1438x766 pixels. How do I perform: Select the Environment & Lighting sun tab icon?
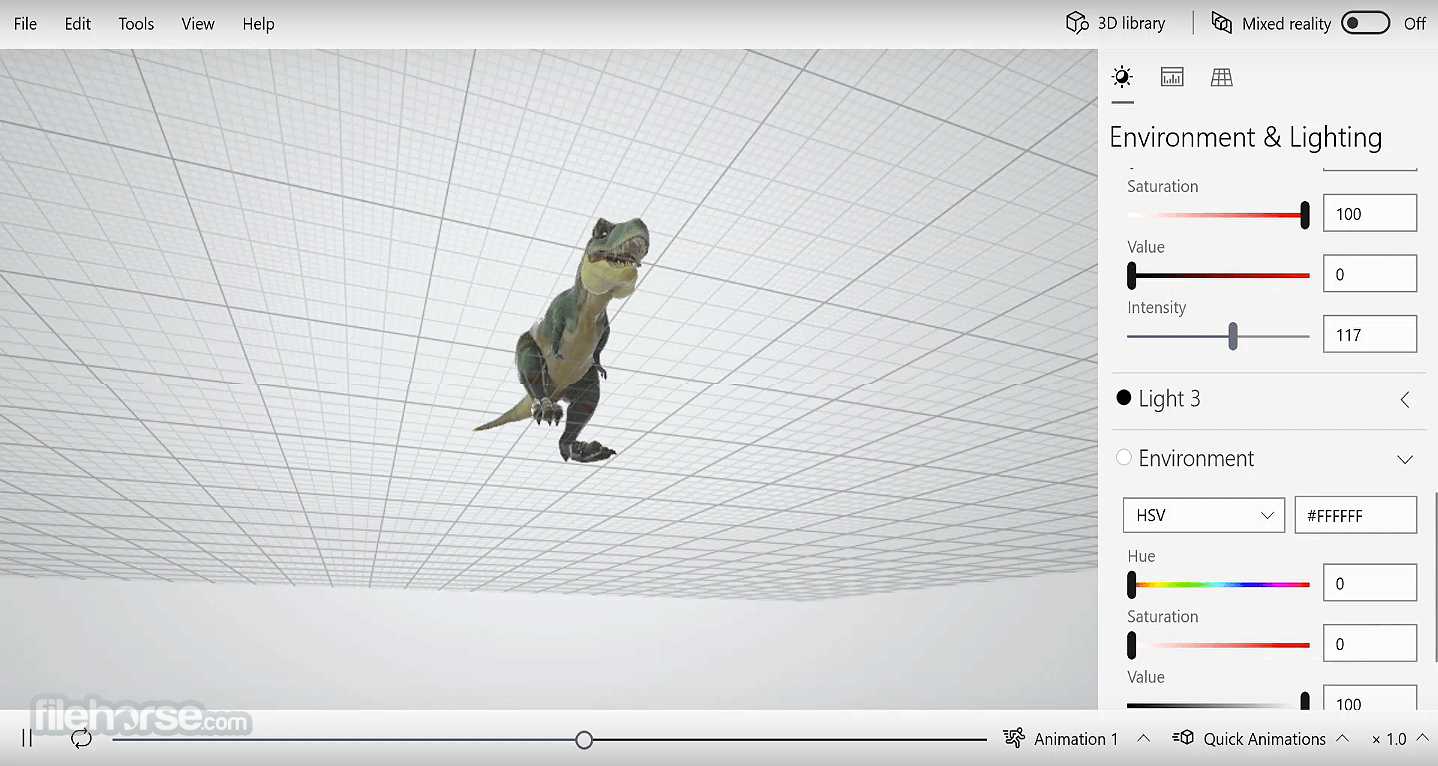pos(1122,77)
